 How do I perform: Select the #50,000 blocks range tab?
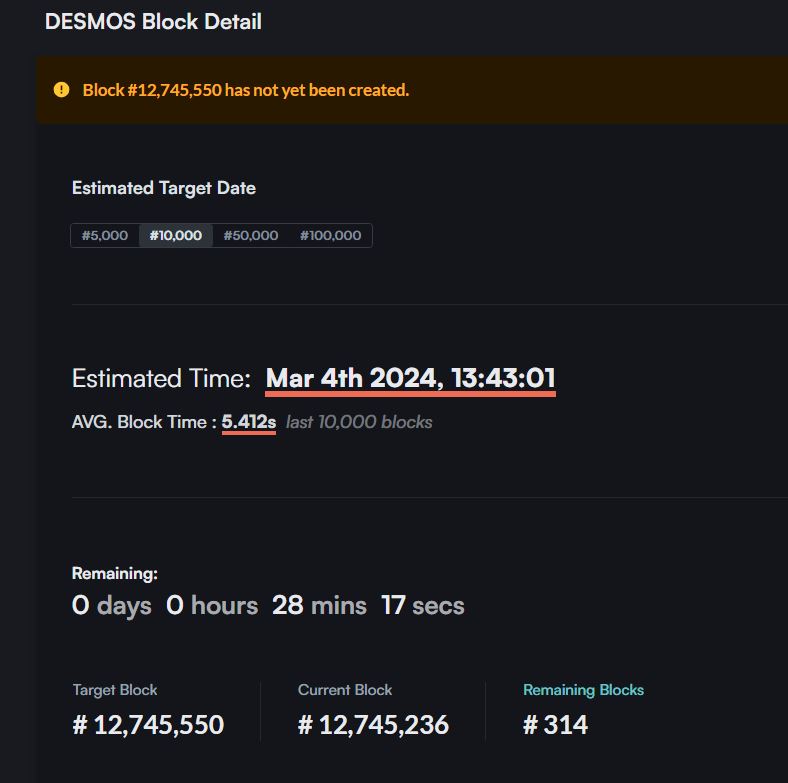(x=251, y=235)
